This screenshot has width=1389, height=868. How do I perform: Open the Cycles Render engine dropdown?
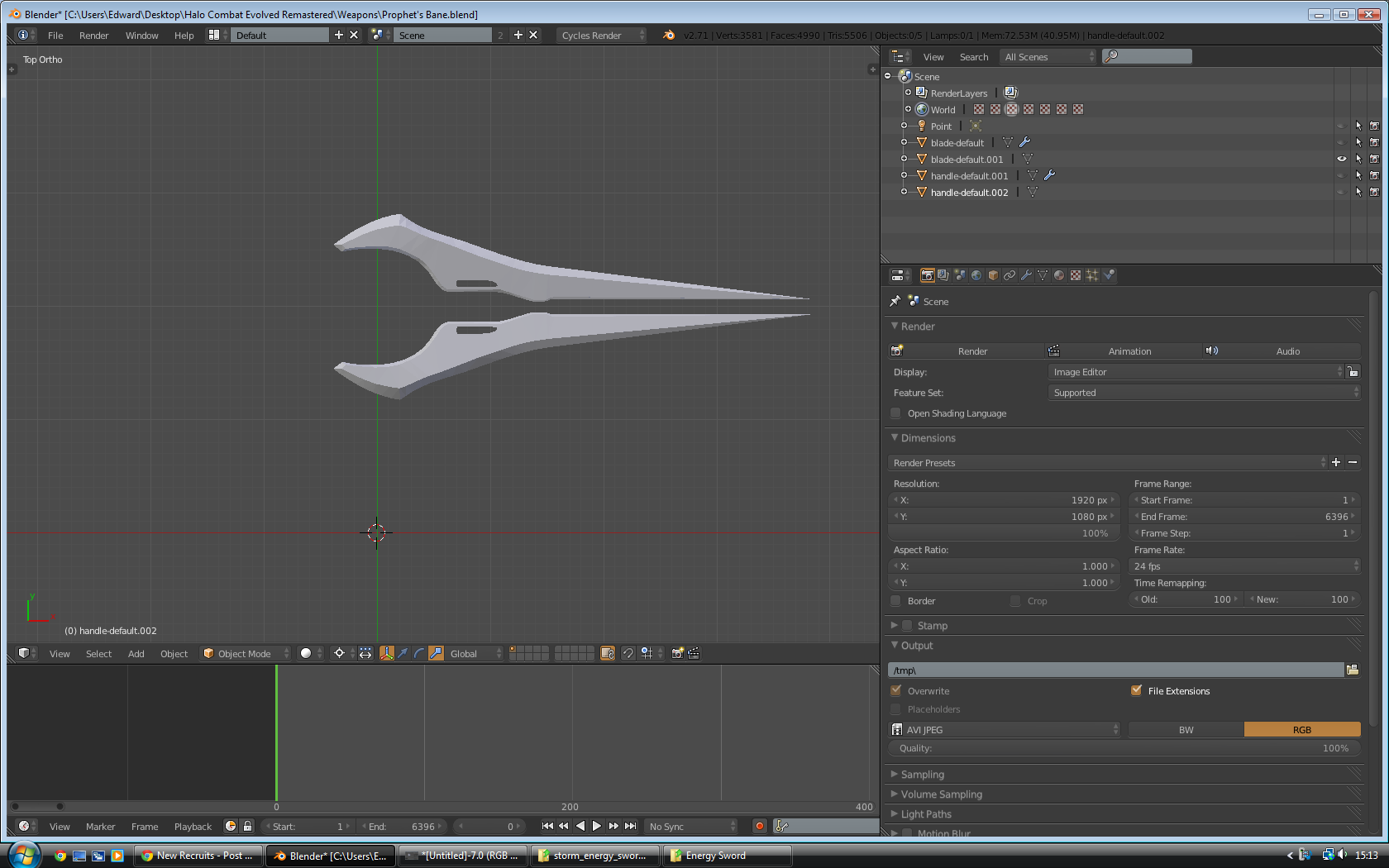(x=602, y=35)
